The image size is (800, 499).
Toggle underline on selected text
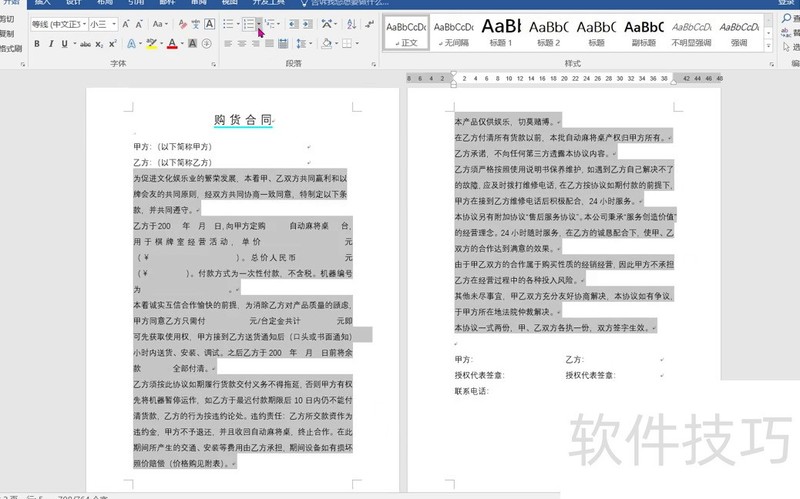point(64,44)
